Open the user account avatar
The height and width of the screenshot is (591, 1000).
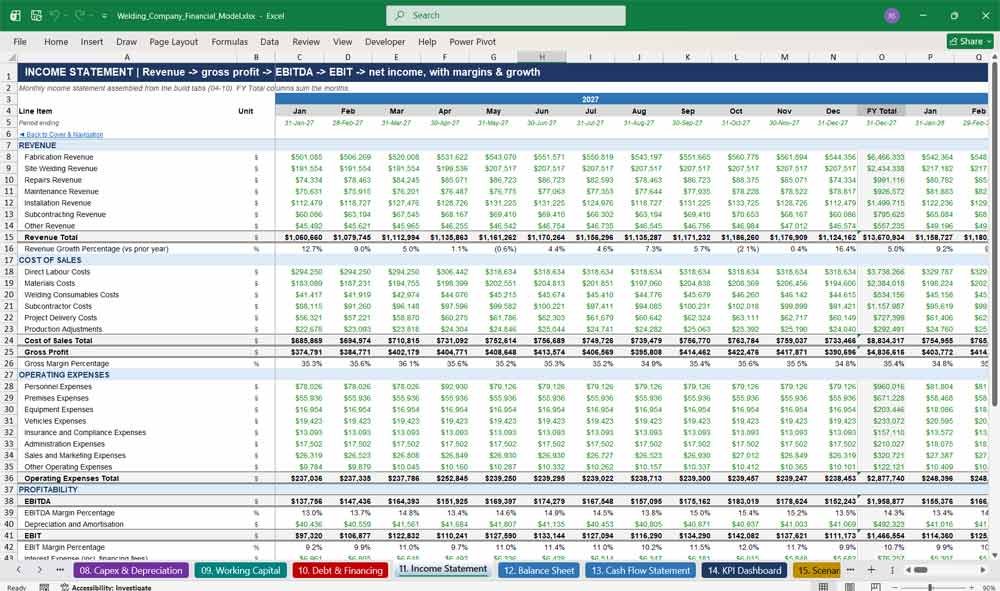pos(892,15)
